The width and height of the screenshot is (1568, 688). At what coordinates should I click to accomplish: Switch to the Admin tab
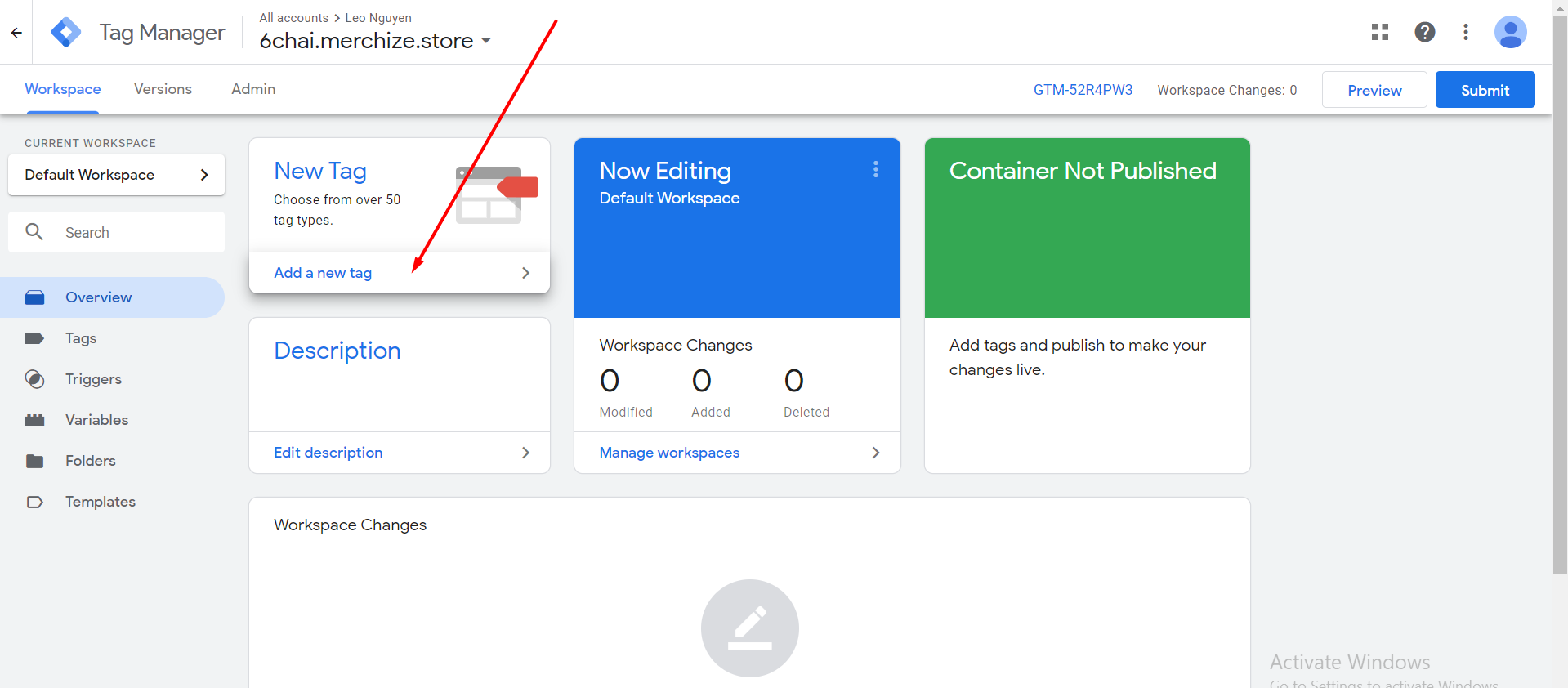(x=253, y=89)
